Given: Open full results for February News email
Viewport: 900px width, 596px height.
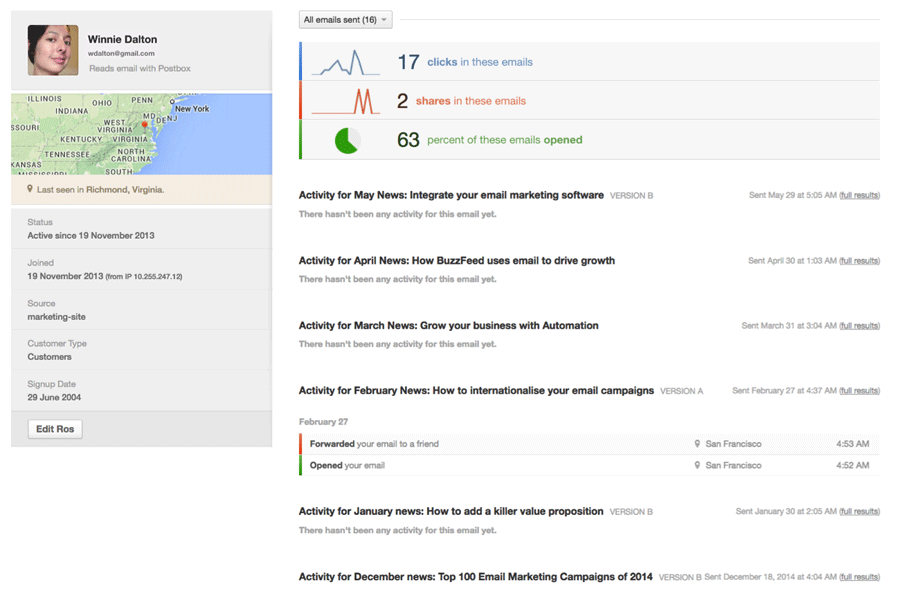Looking at the screenshot, I should click(859, 391).
